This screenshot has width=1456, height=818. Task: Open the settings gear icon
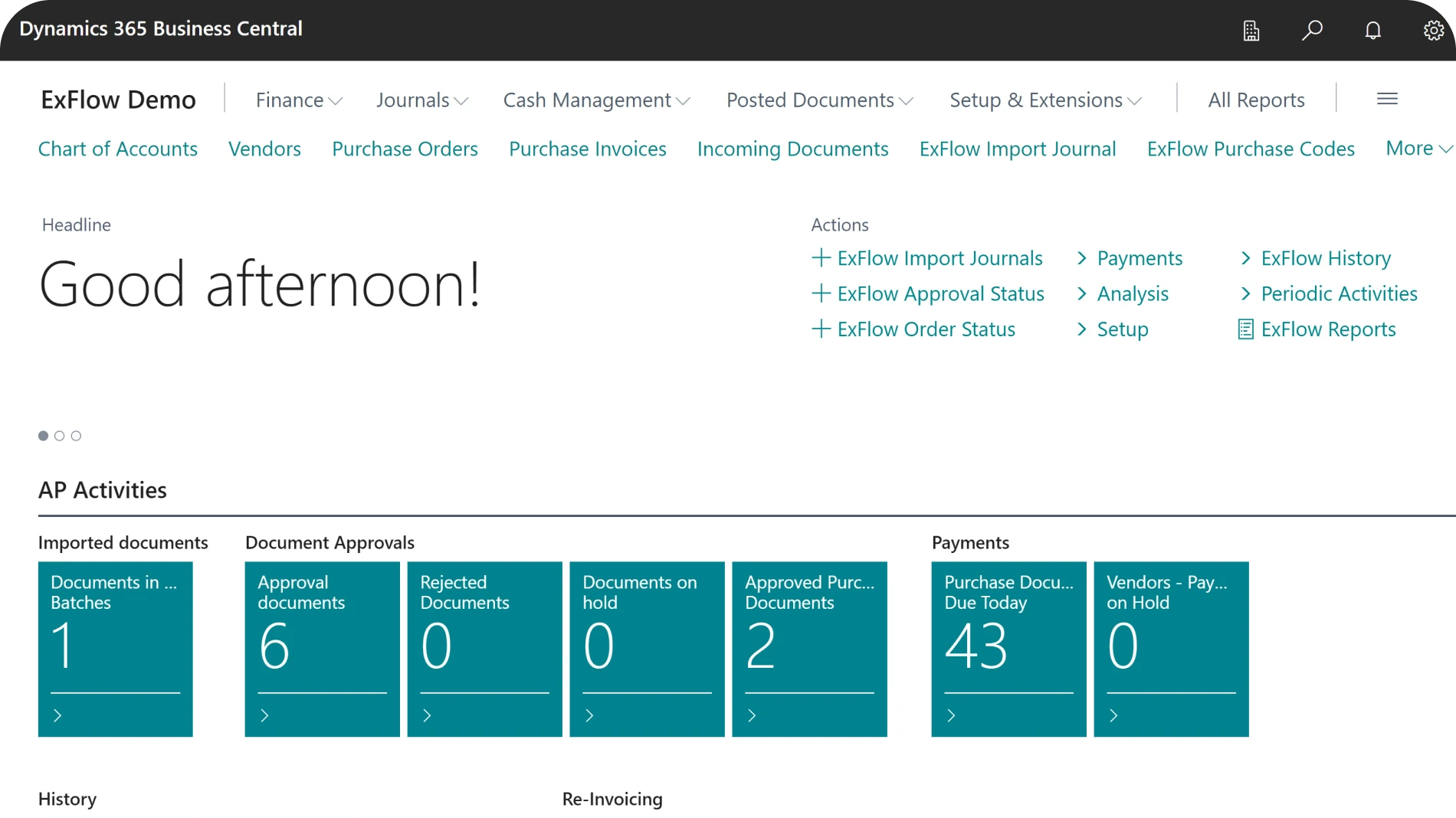click(1434, 31)
